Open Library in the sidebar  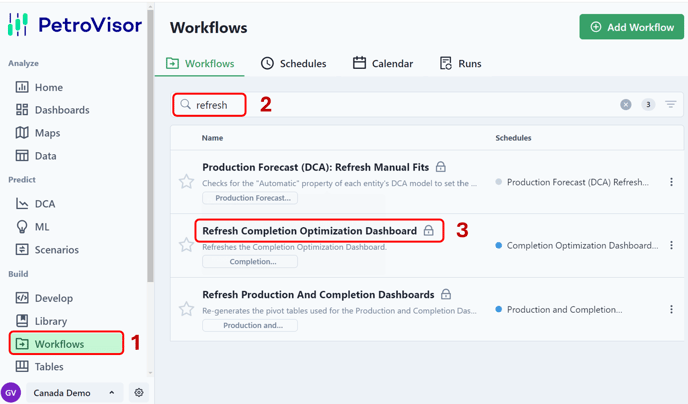coord(41,321)
